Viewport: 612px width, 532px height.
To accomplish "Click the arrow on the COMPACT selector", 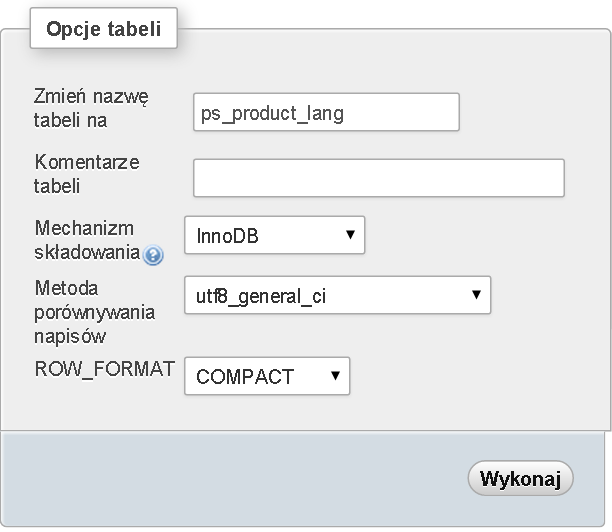I will (x=335, y=376).
